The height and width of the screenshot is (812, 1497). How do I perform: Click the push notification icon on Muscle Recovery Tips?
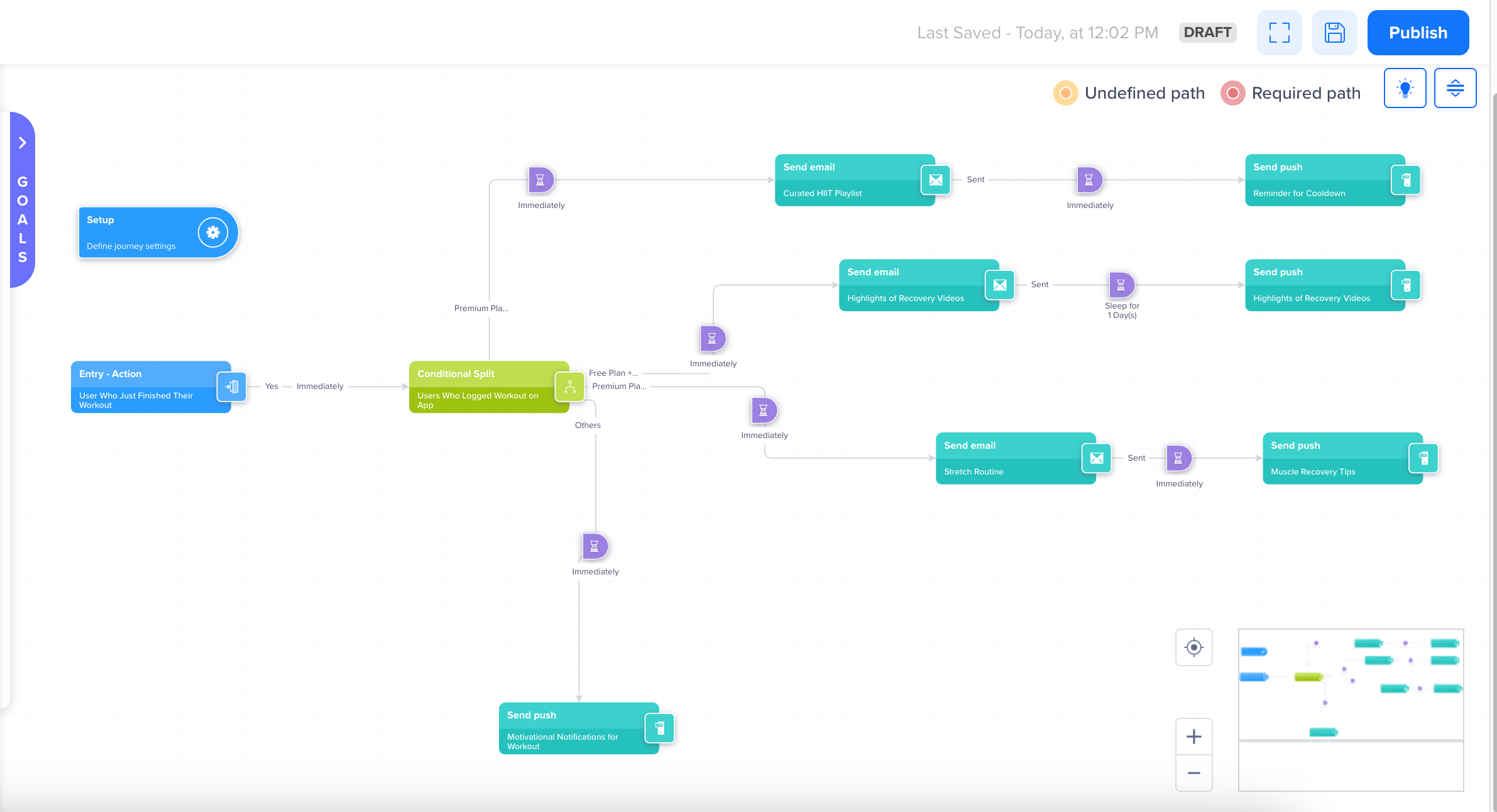coord(1425,458)
